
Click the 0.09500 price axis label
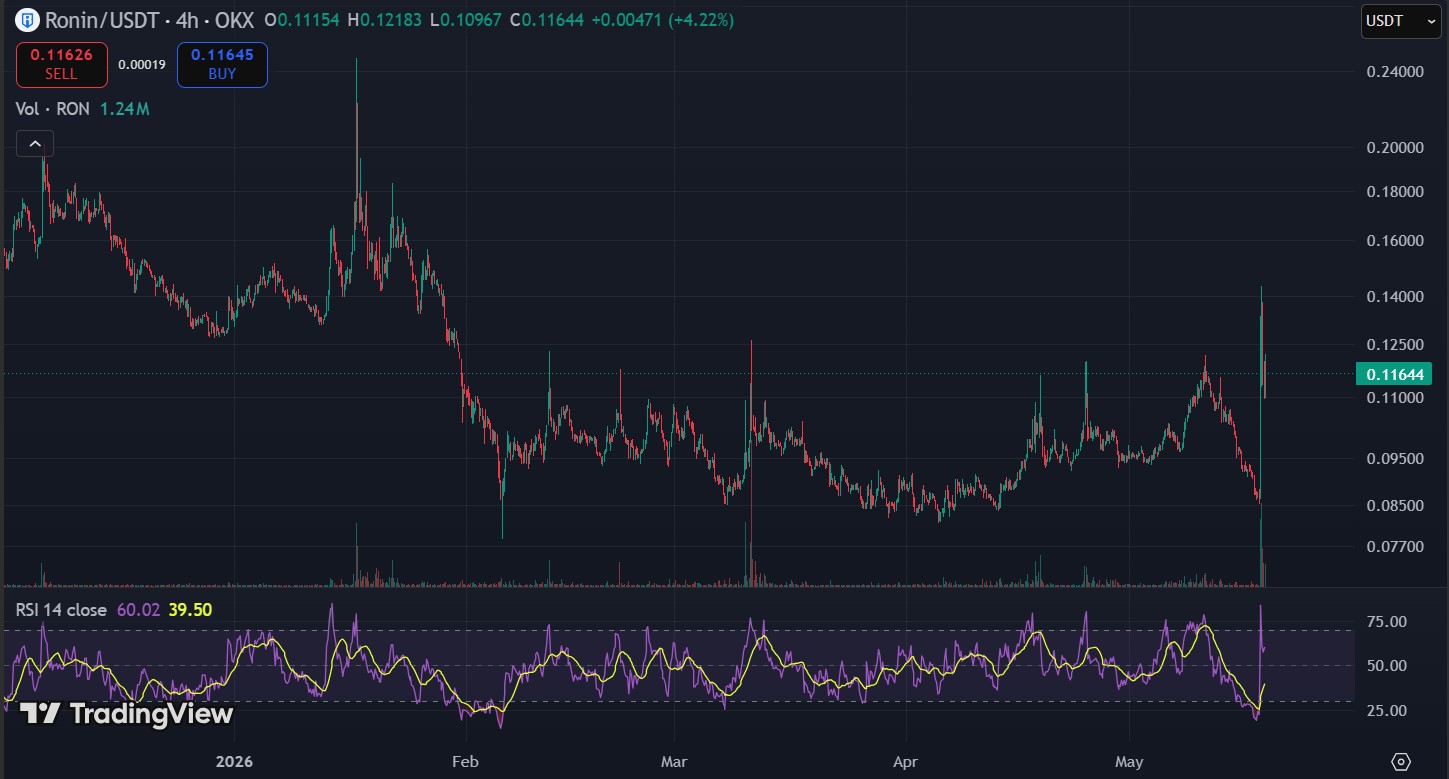(1394, 458)
